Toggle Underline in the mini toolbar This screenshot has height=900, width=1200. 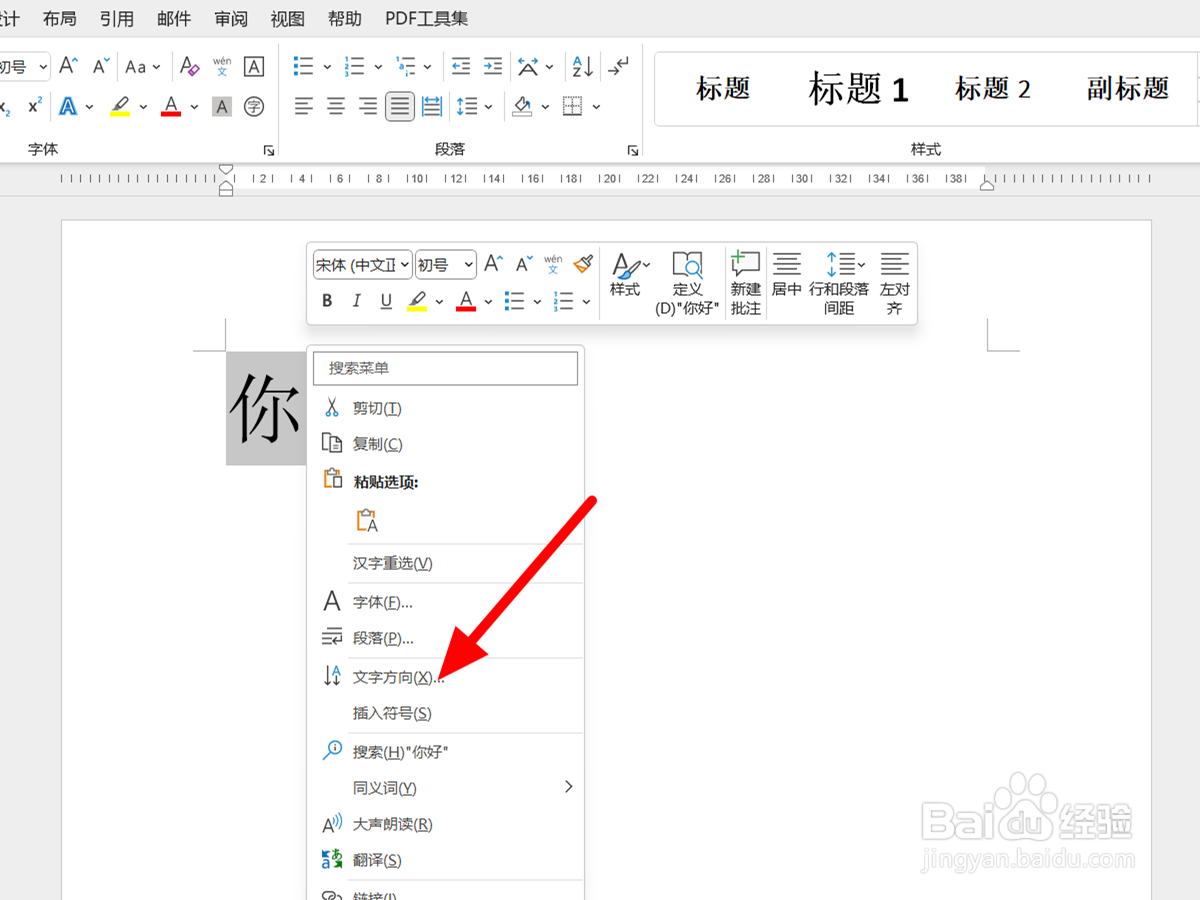coord(386,301)
